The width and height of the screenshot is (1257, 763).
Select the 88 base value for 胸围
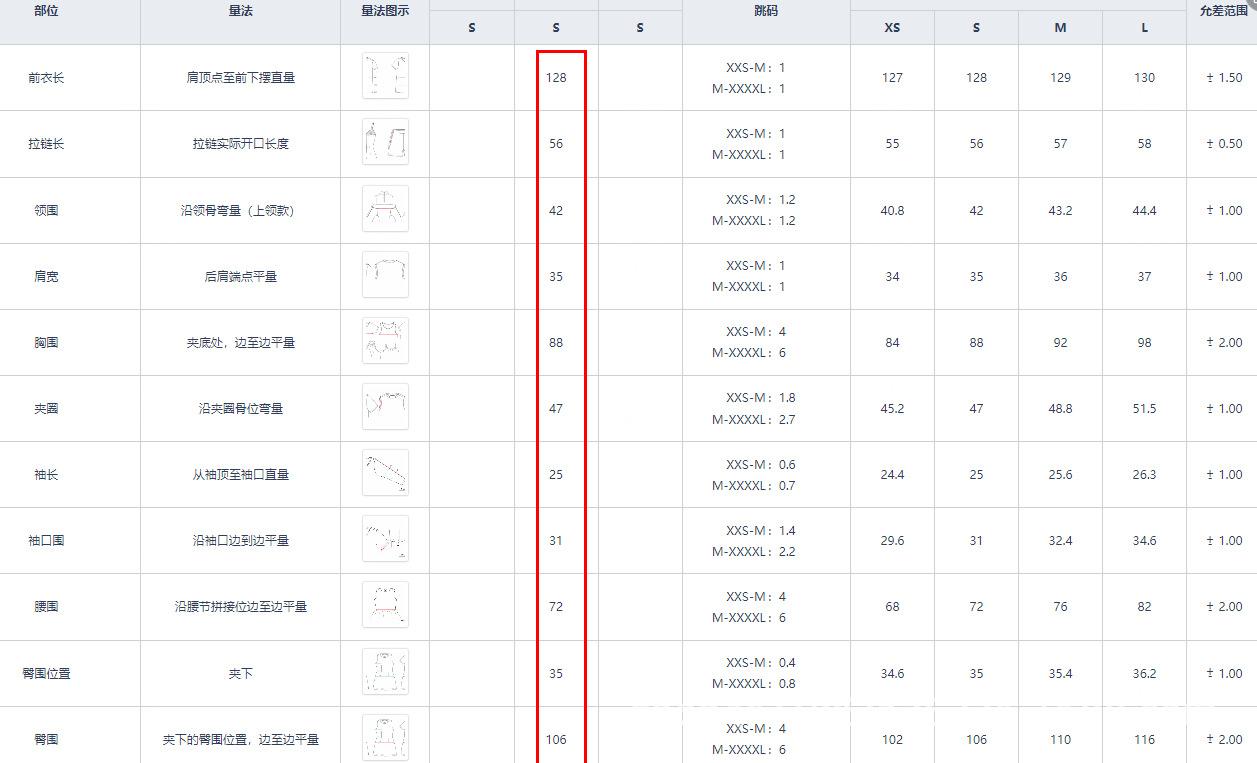pos(556,342)
